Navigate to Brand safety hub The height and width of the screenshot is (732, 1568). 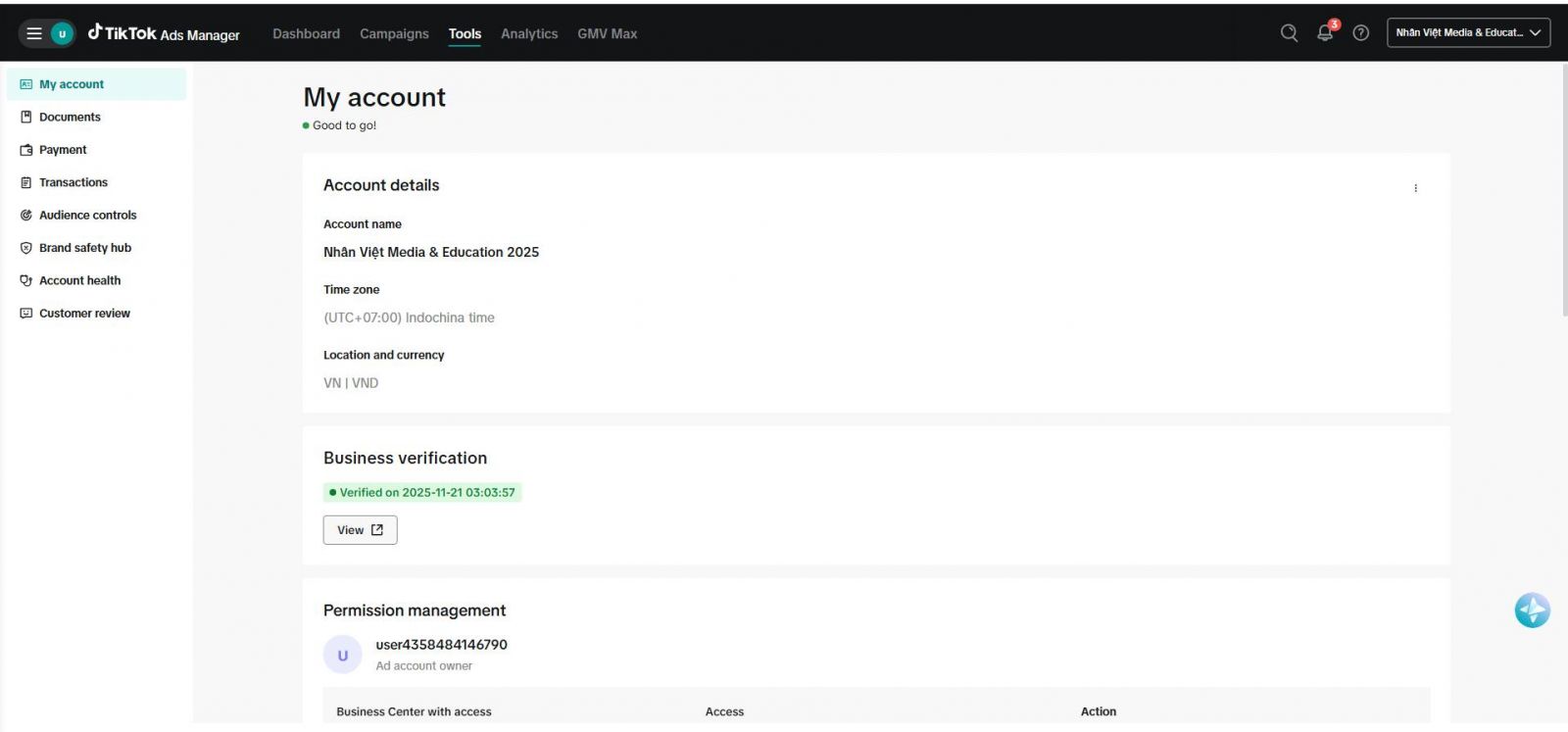[x=96, y=248]
